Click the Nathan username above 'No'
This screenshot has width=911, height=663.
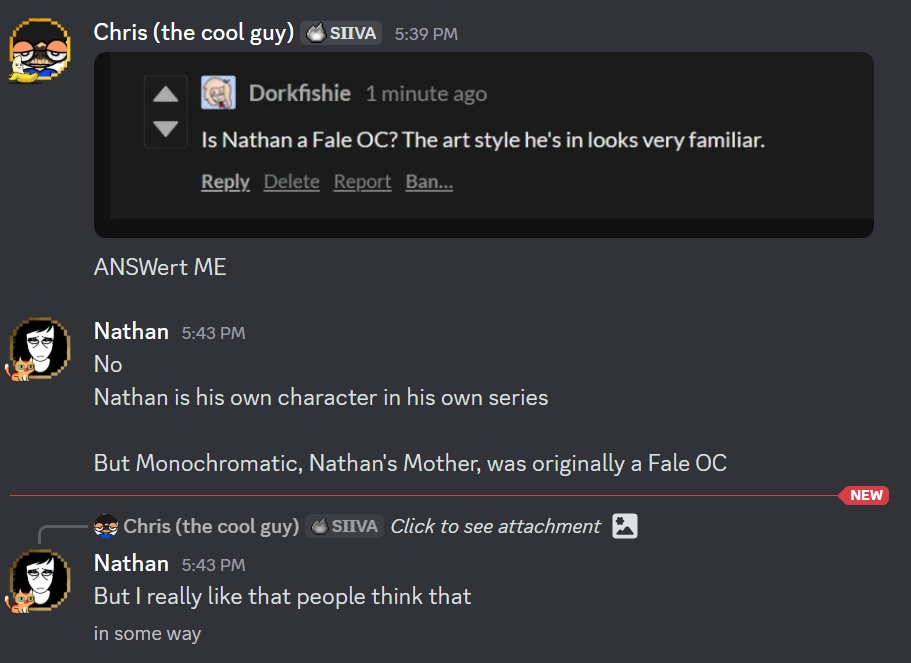131,331
